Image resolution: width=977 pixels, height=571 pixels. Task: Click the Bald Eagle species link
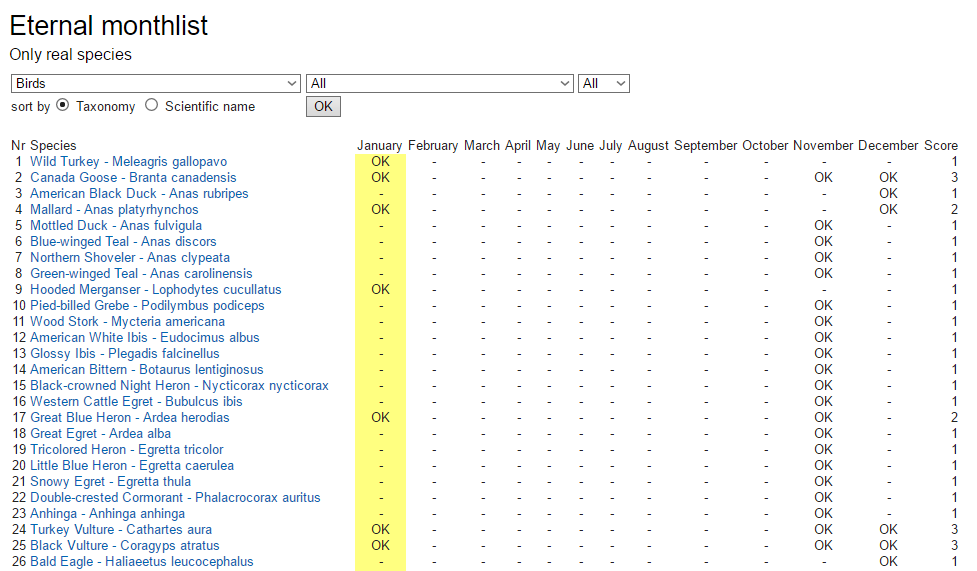point(141,561)
